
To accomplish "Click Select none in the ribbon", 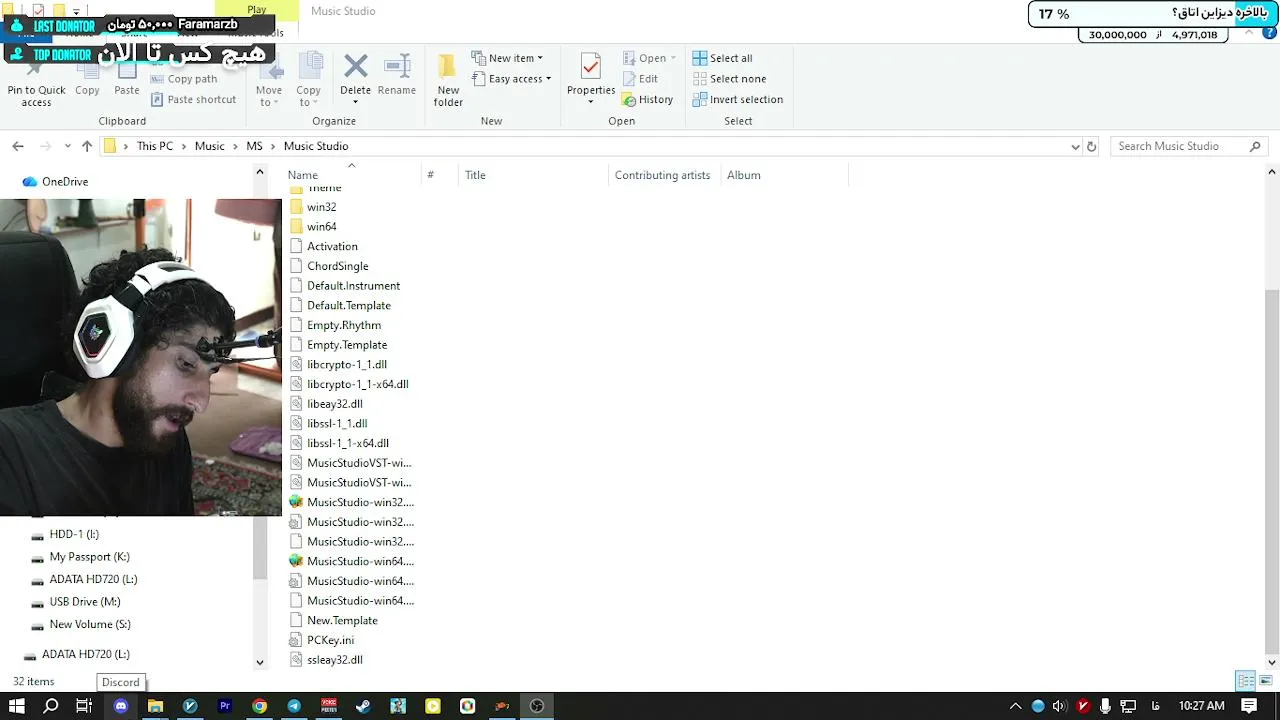I will point(729,79).
